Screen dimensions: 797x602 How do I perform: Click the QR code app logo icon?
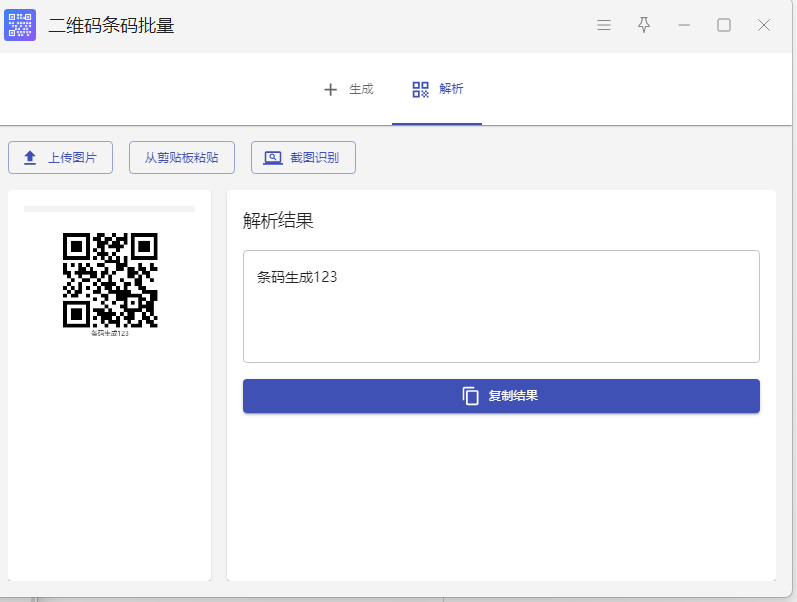(x=20, y=25)
